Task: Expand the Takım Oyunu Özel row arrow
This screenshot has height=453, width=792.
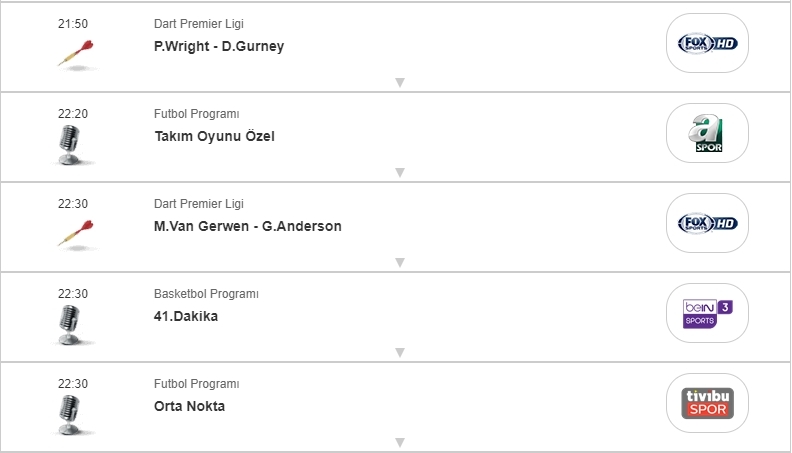Action: click(399, 173)
